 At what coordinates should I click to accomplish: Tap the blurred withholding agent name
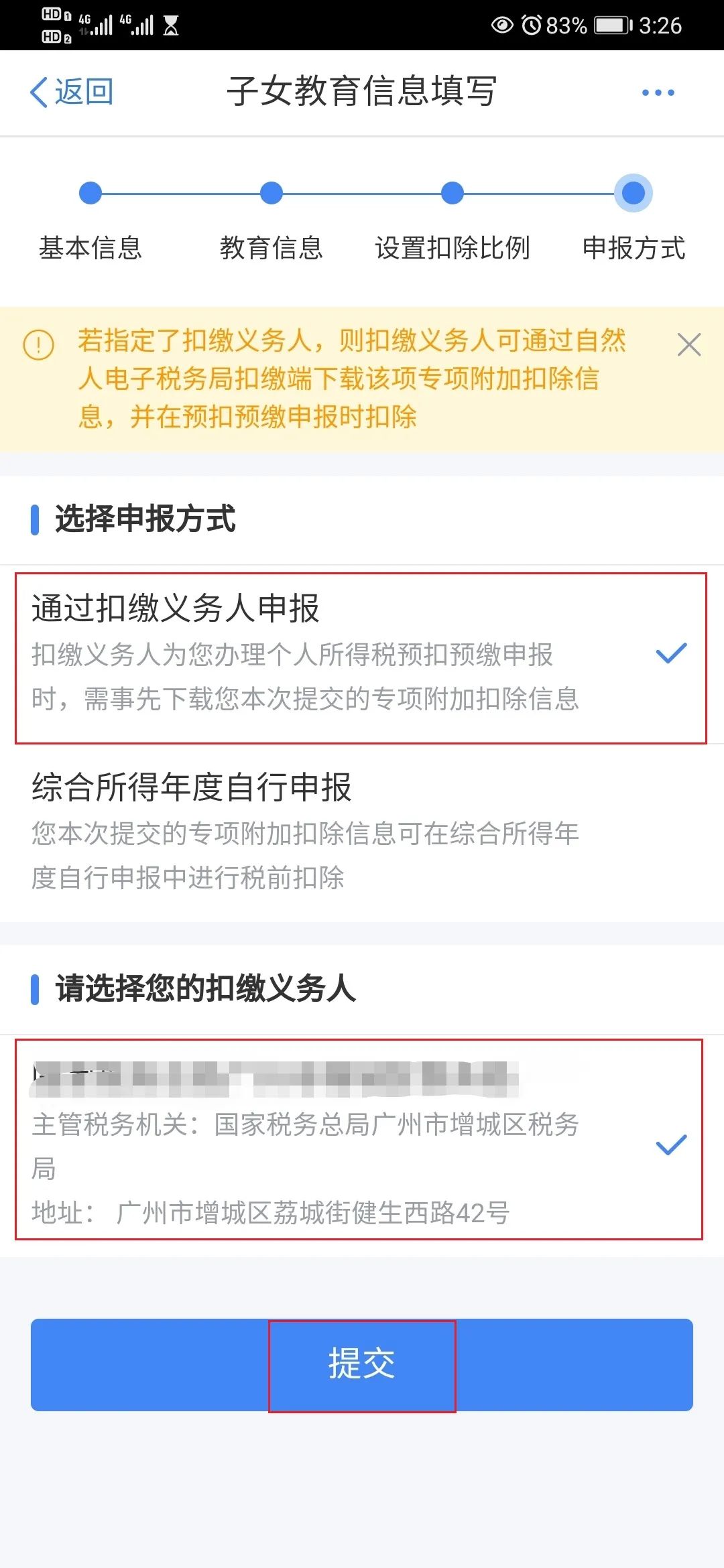click(x=275, y=1079)
